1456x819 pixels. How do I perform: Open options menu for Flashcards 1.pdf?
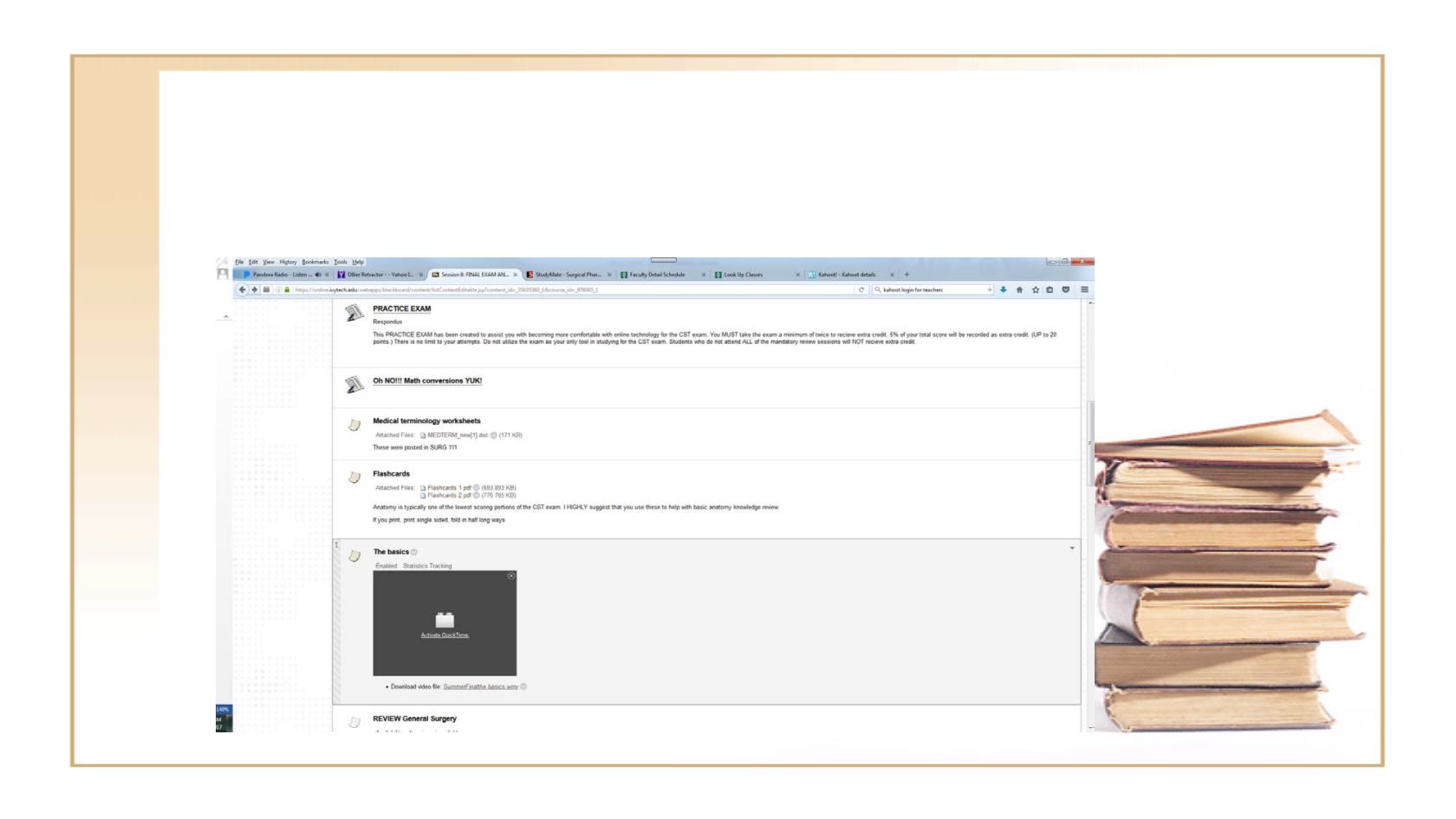click(x=476, y=488)
